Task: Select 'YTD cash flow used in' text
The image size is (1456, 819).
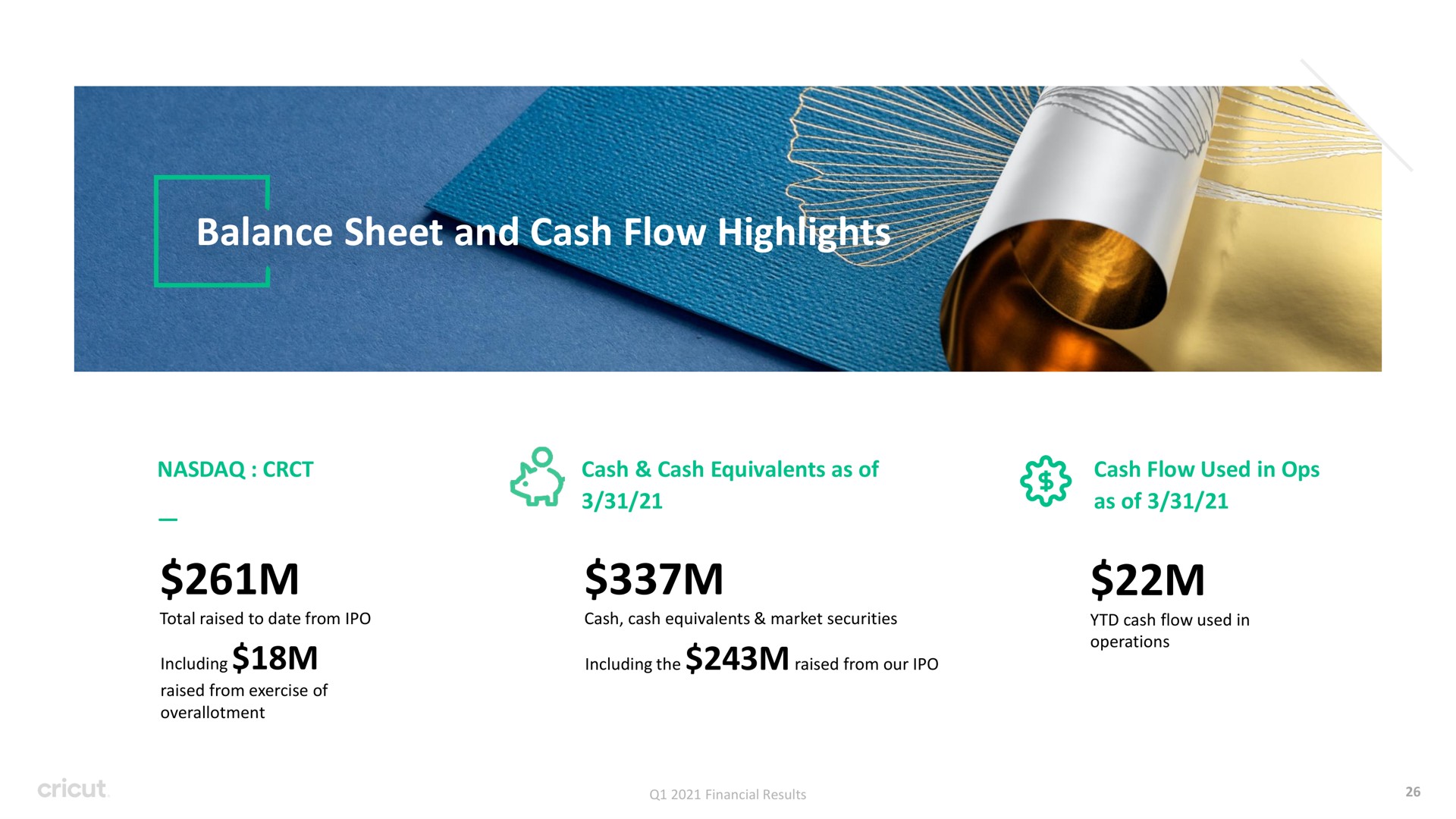Action: [1169, 620]
